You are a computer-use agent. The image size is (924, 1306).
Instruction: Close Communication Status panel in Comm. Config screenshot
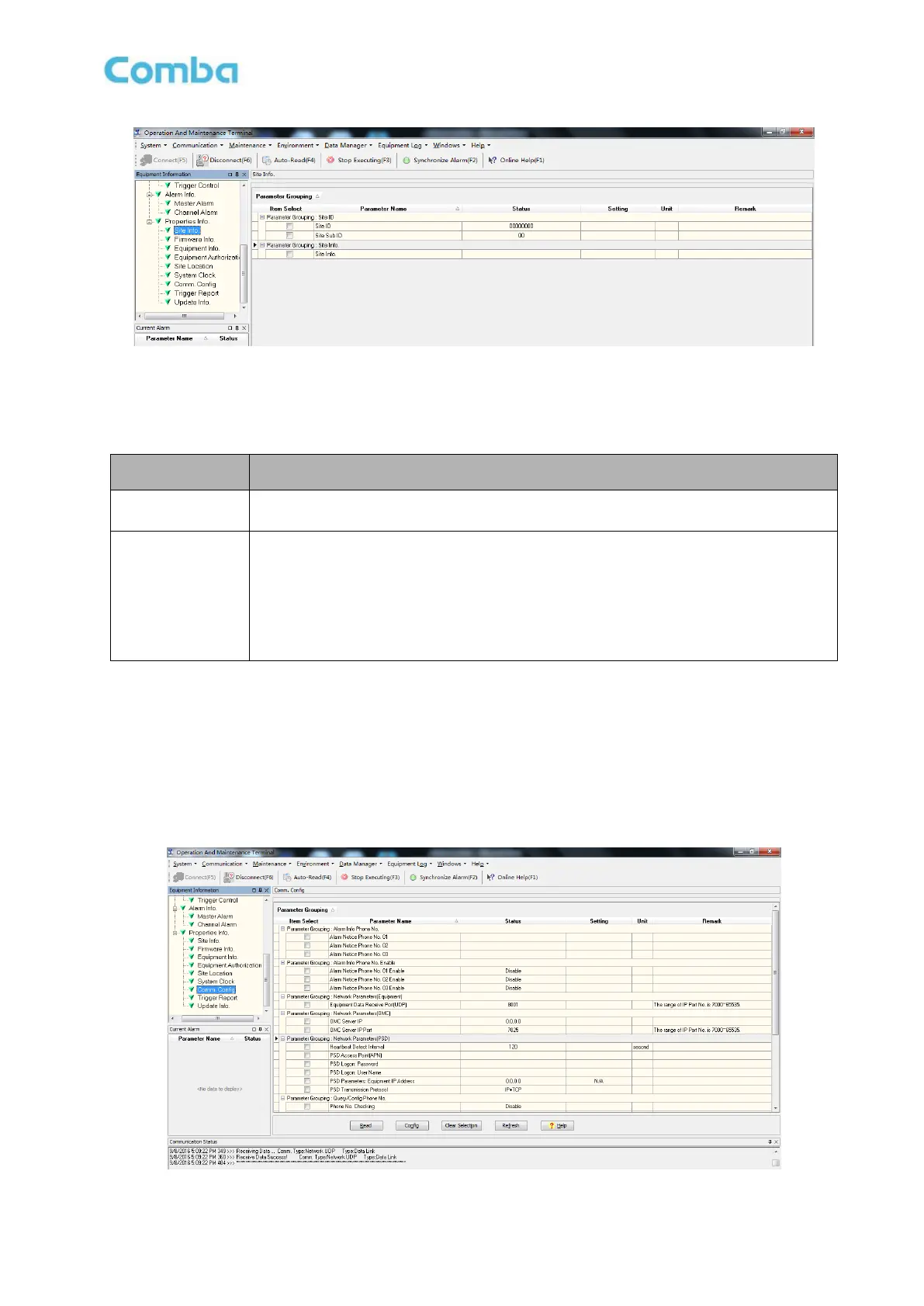(x=777, y=1141)
